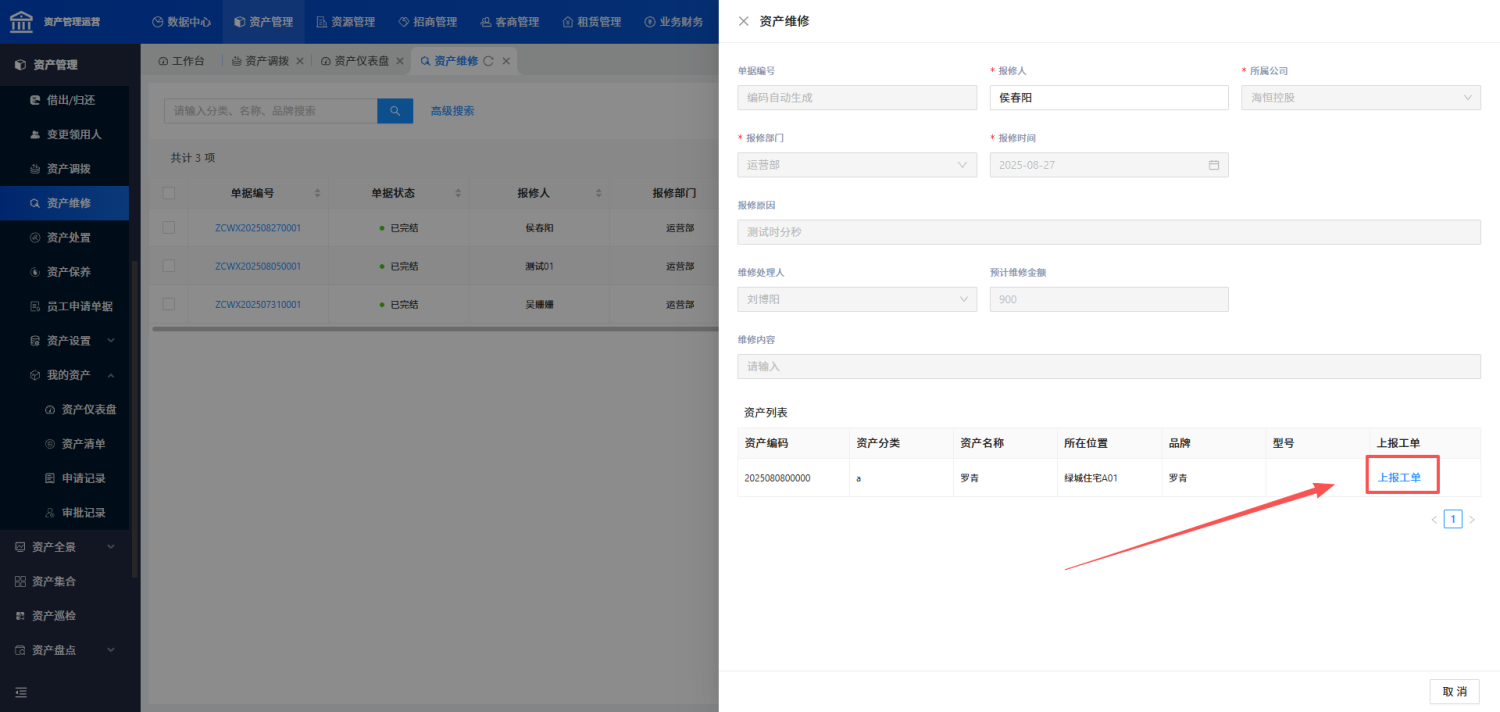Go to previous page in asset list

point(1434,520)
